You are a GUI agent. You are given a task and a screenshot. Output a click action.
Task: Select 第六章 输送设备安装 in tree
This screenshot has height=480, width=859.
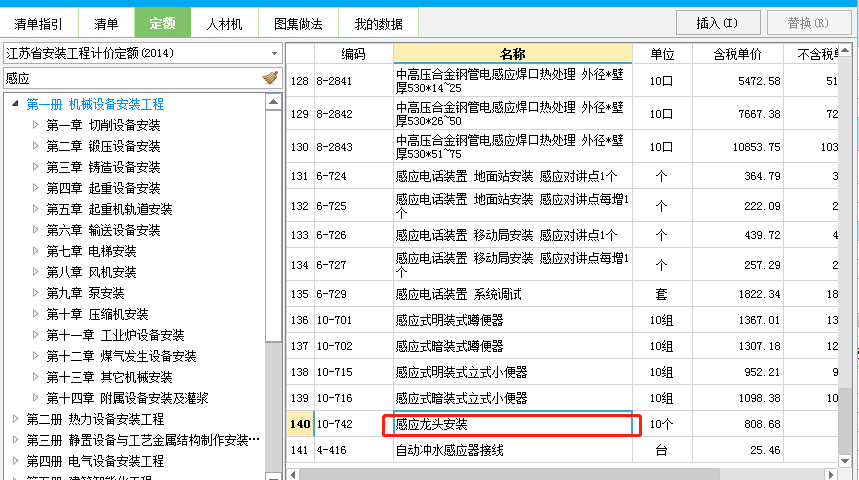103,230
